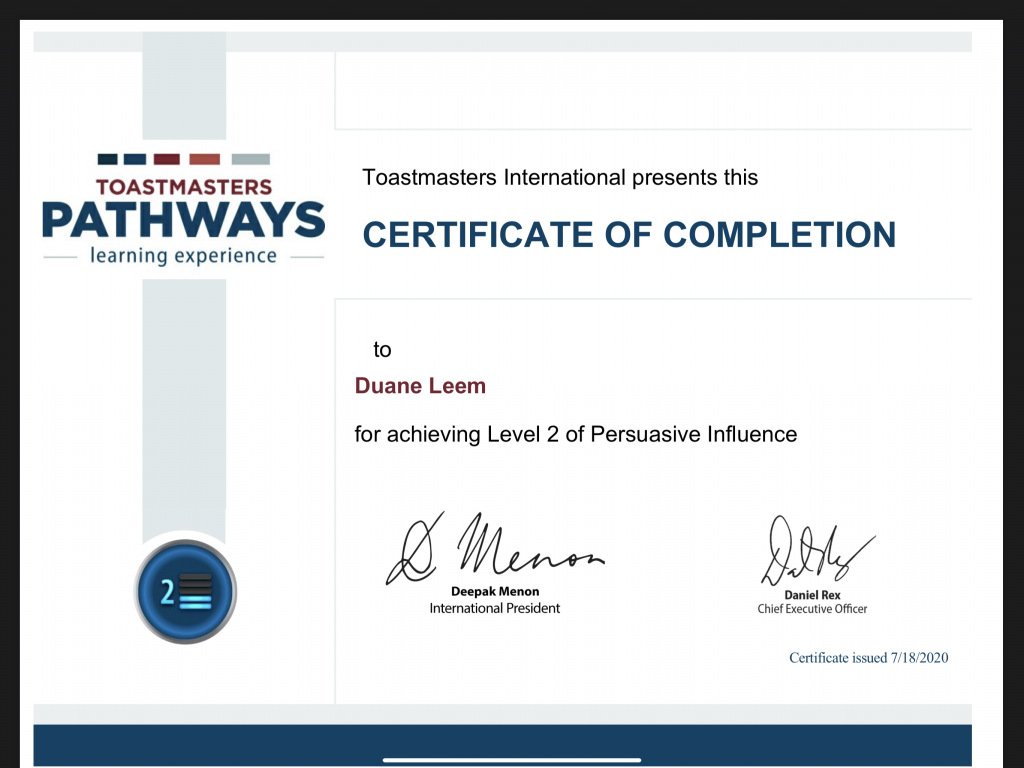Expand the CERTIFICATE OF COMPLETION heading
The height and width of the screenshot is (768, 1024).
[629, 234]
